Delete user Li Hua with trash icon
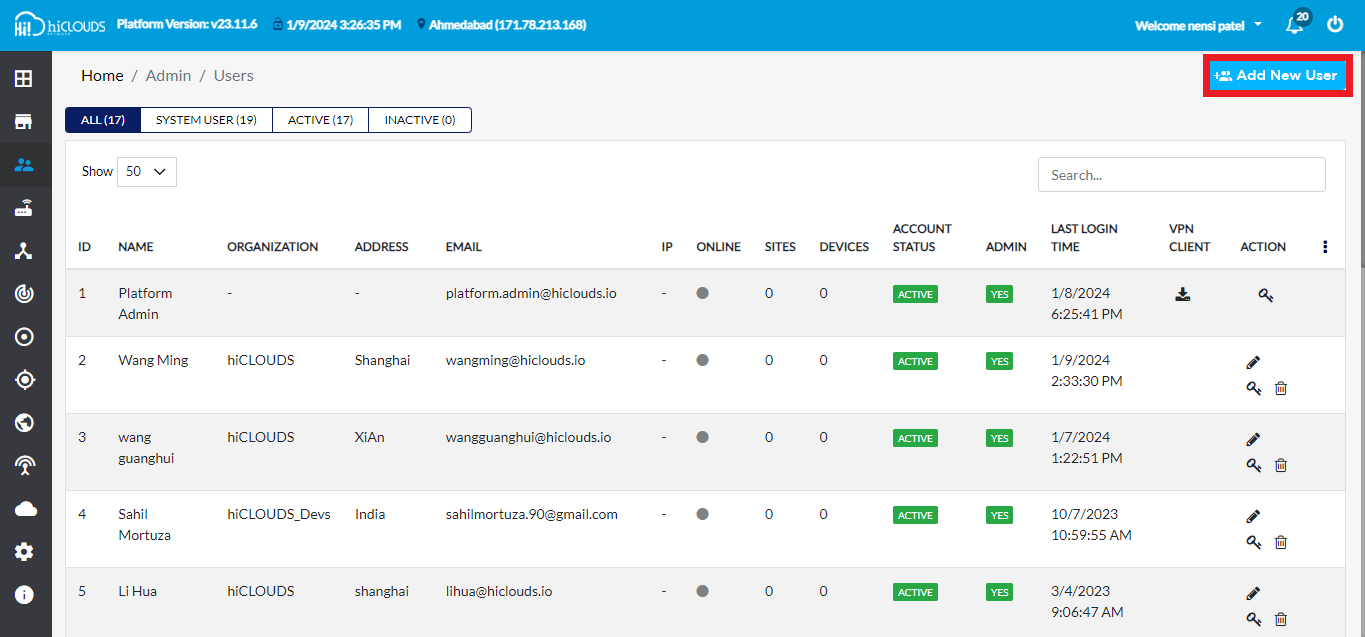The height and width of the screenshot is (637, 1365). (1281, 619)
